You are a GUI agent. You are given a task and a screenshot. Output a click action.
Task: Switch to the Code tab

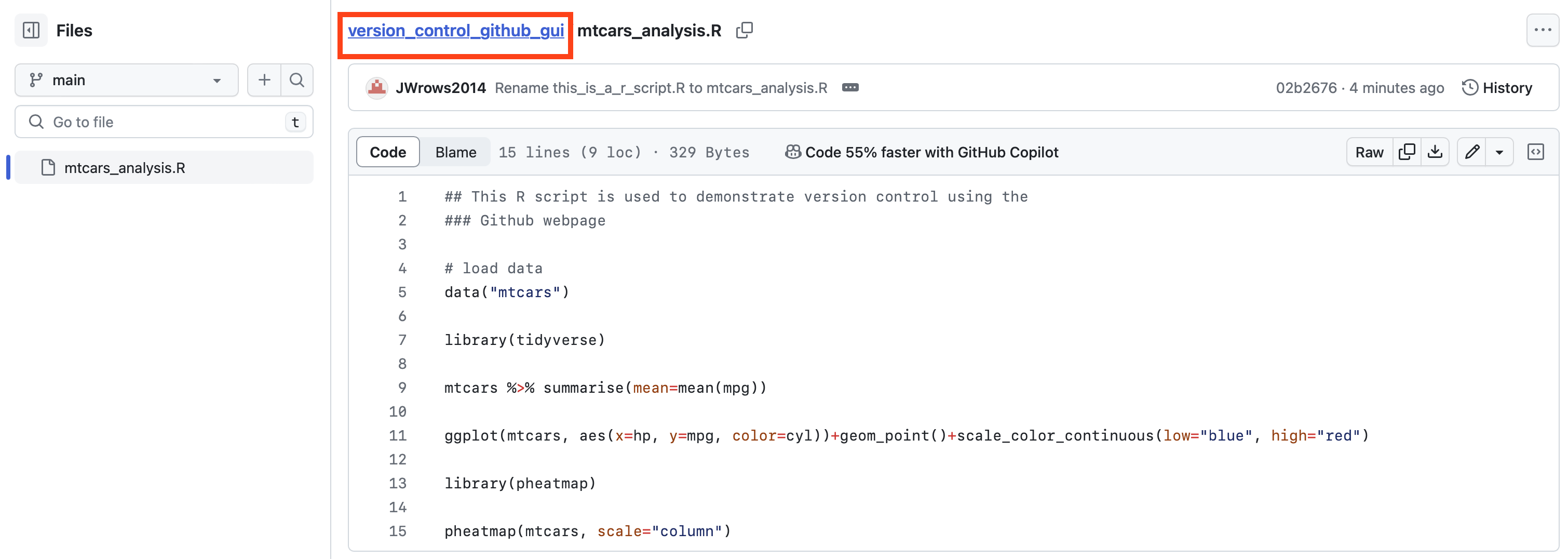388,152
